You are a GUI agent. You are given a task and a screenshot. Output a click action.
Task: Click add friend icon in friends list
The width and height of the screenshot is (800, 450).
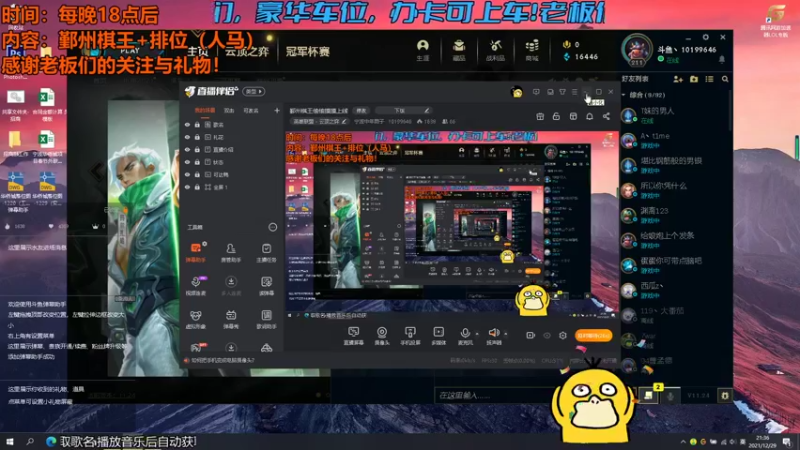click(x=678, y=79)
